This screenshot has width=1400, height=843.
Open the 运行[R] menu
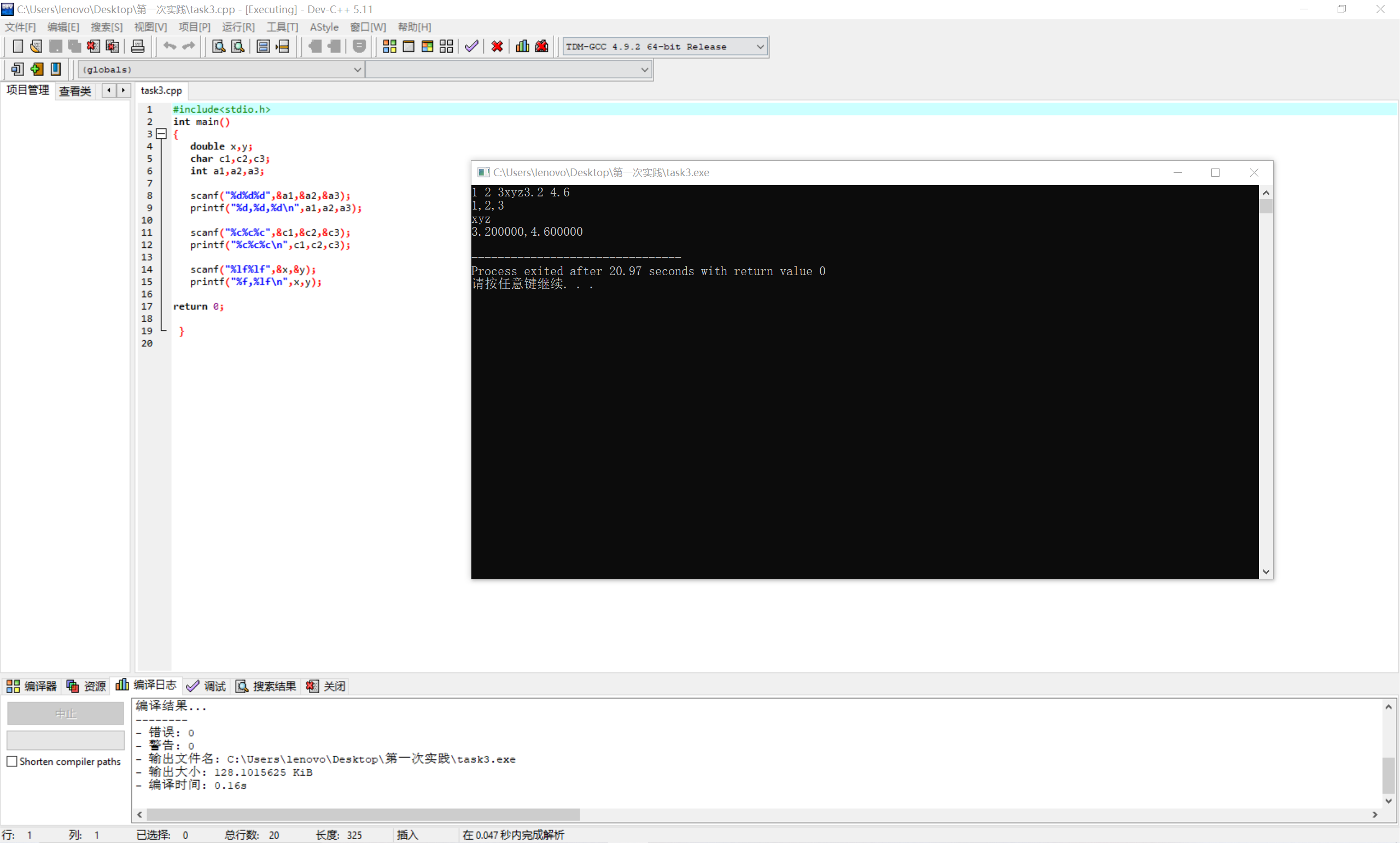click(x=238, y=27)
